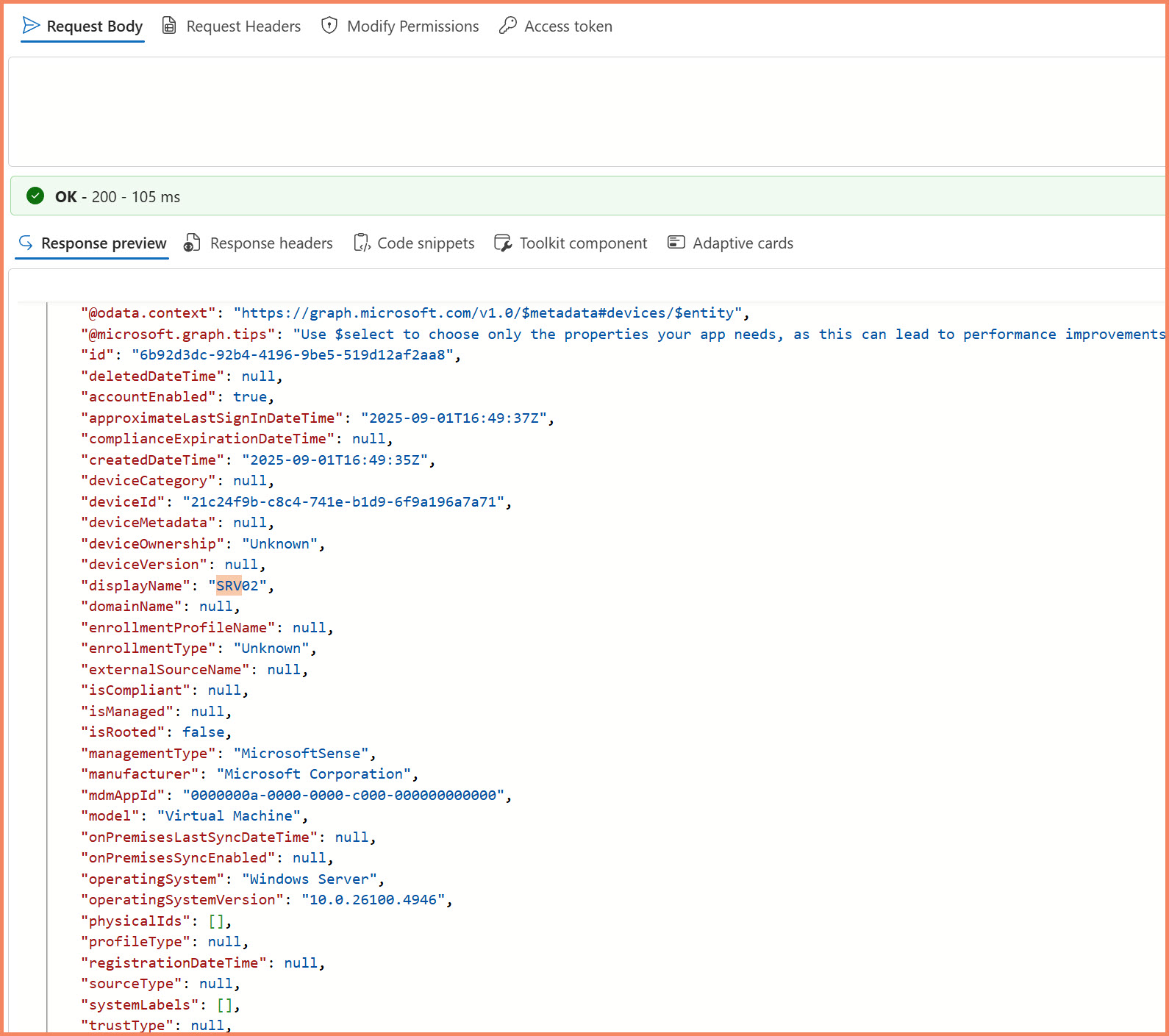Click the Code snippets file icon
The width and height of the screenshot is (1169, 1036).
362,243
